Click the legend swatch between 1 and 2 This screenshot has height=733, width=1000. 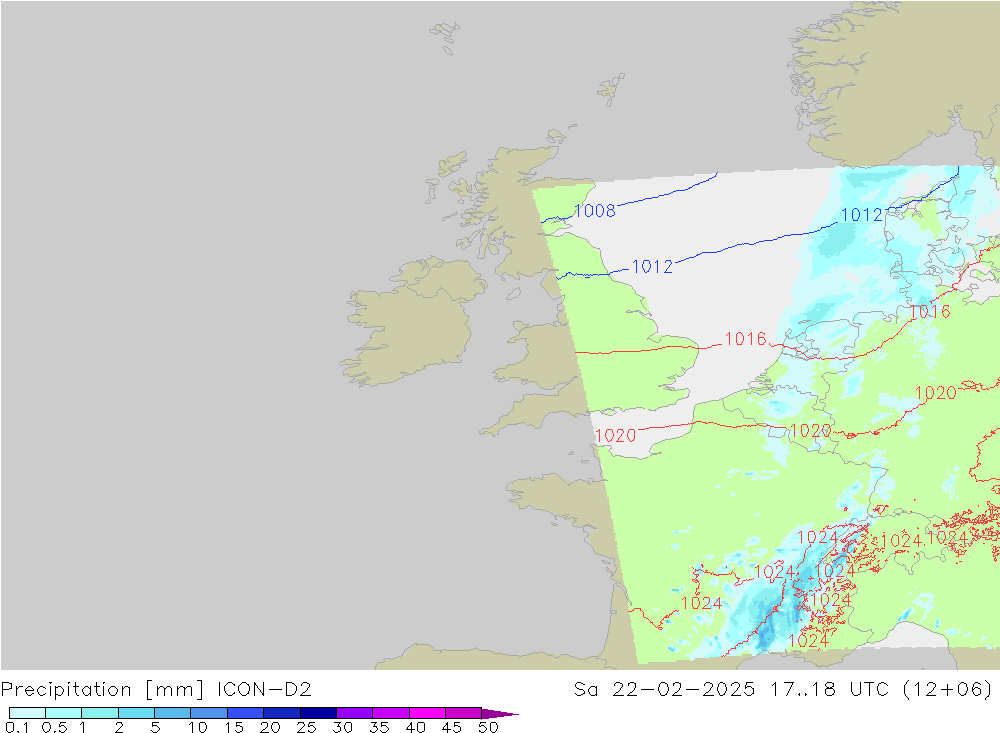[x=100, y=713]
